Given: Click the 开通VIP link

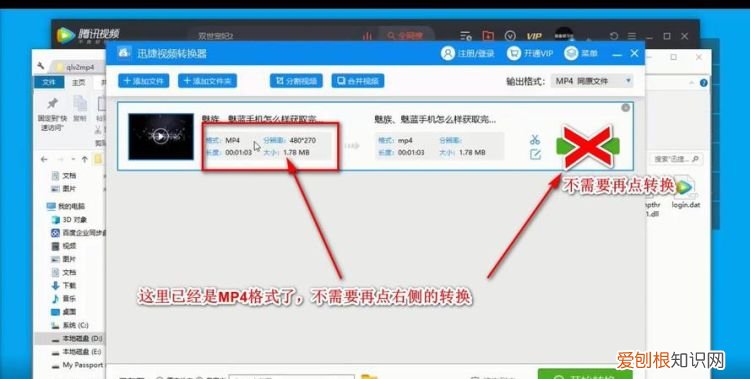Looking at the screenshot, I should [x=538, y=54].
